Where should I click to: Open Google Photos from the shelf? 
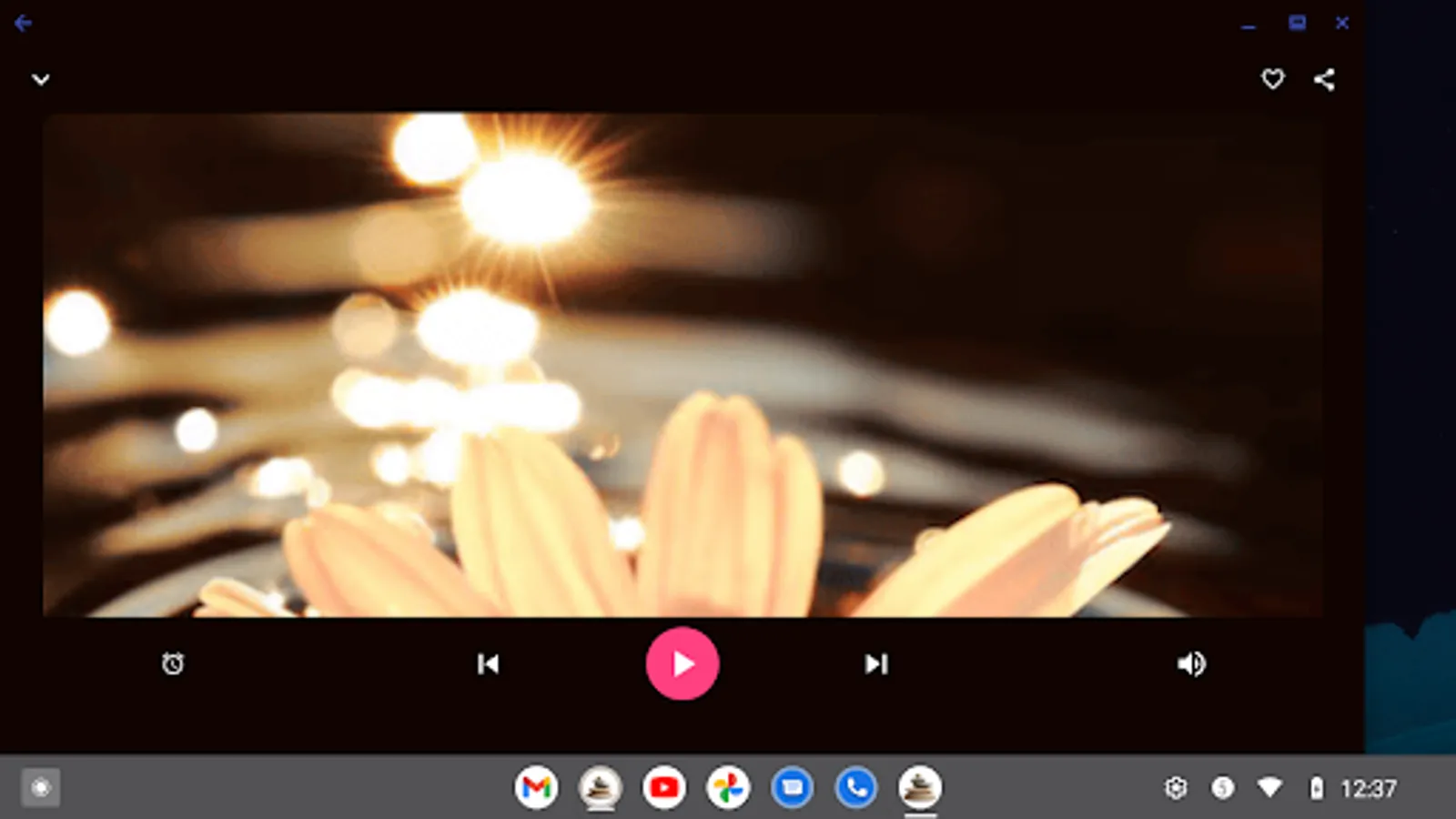point(729,787)
